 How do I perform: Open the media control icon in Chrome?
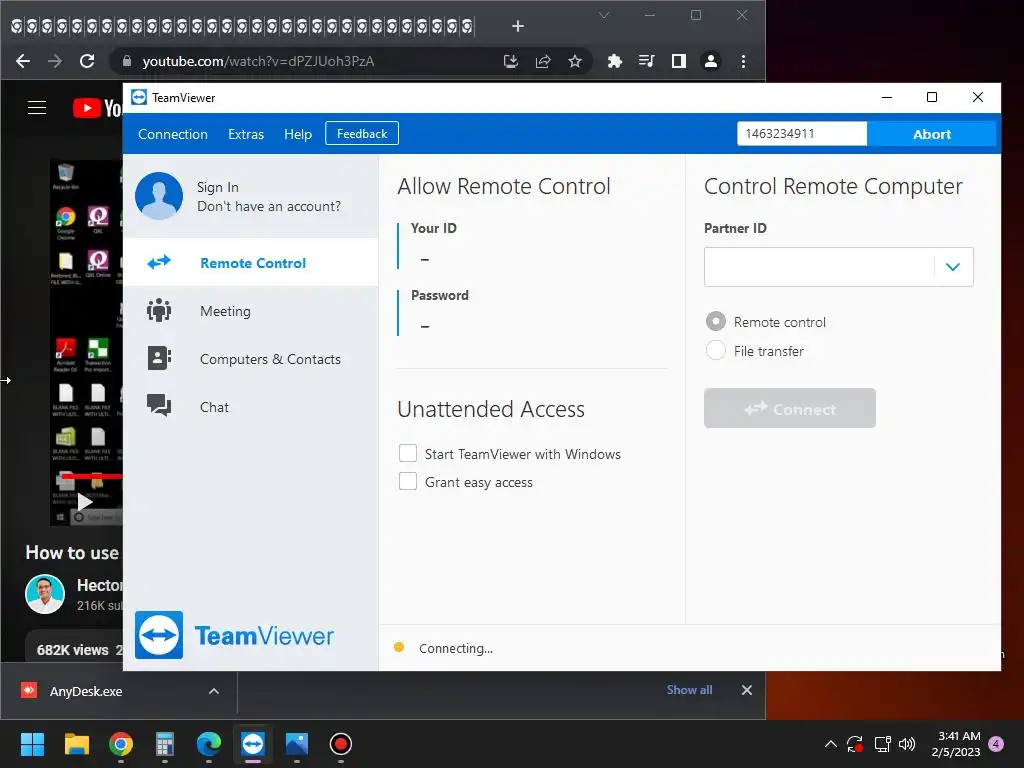[647, 61]
